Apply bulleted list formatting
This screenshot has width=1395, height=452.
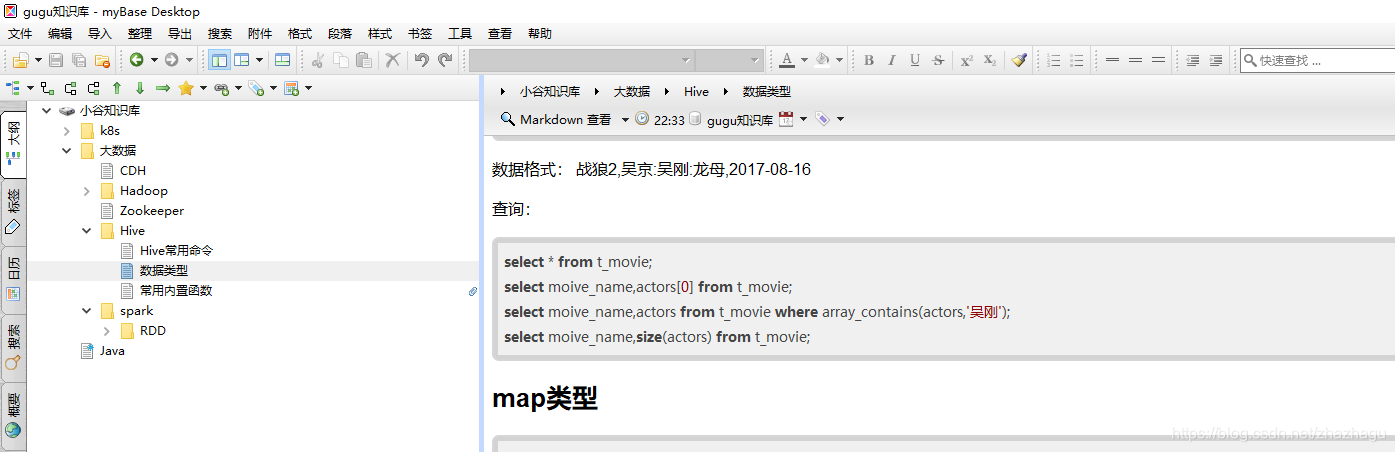pos(1077,60)
